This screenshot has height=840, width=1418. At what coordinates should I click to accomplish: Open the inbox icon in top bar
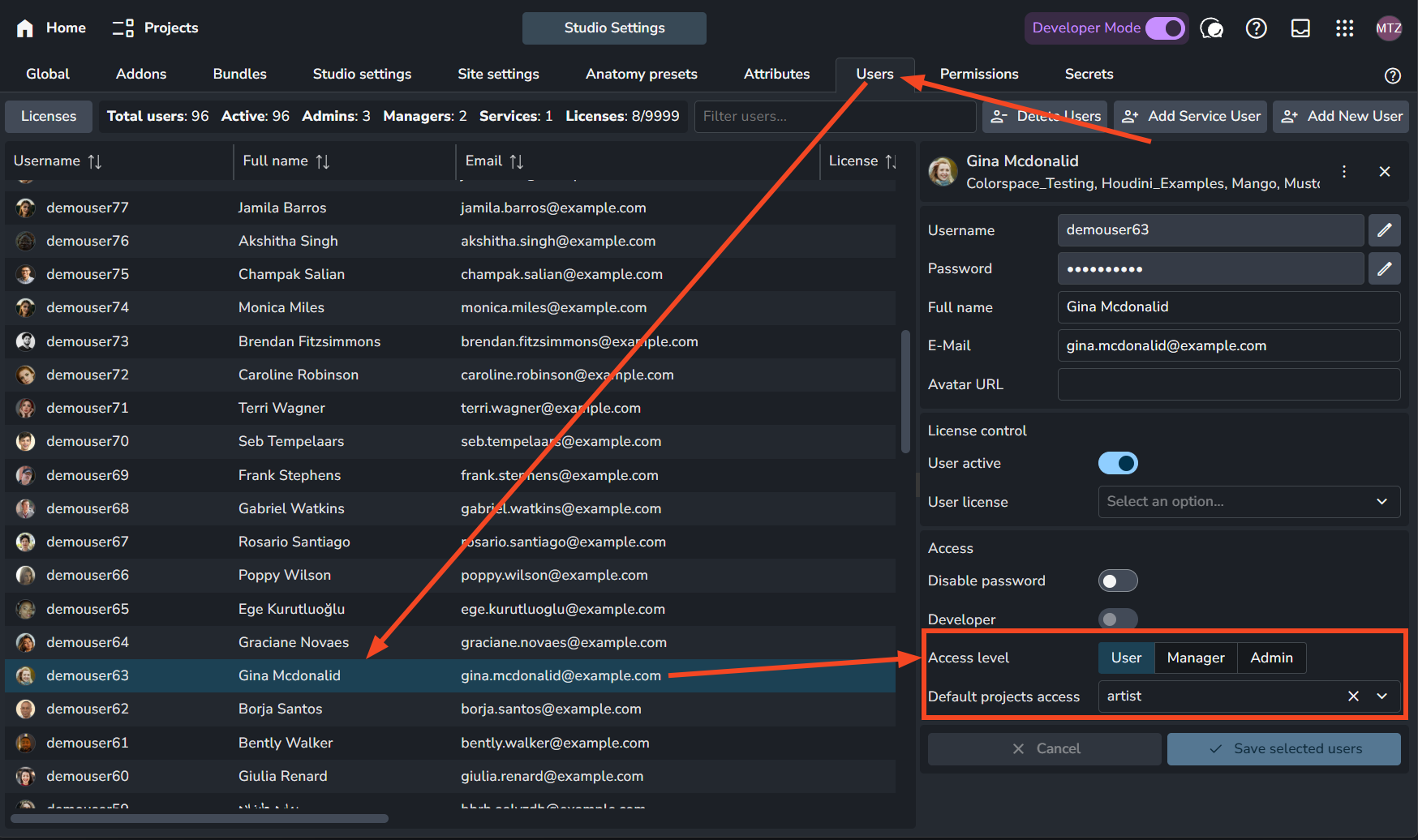[x=1300, y=28]
